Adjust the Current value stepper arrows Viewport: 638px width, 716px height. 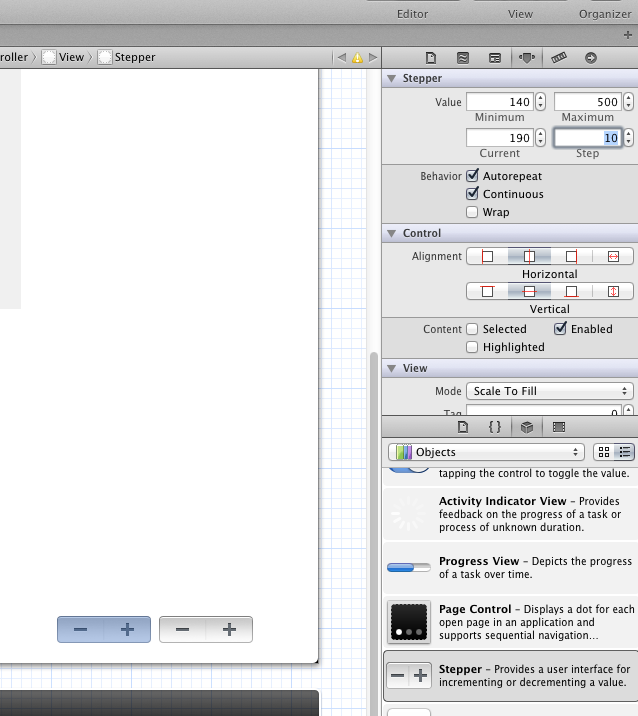tap(540, 137)
